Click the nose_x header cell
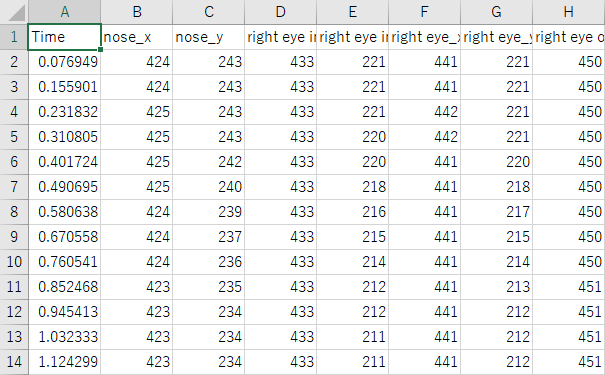605x375 pixels. (137, 37)
